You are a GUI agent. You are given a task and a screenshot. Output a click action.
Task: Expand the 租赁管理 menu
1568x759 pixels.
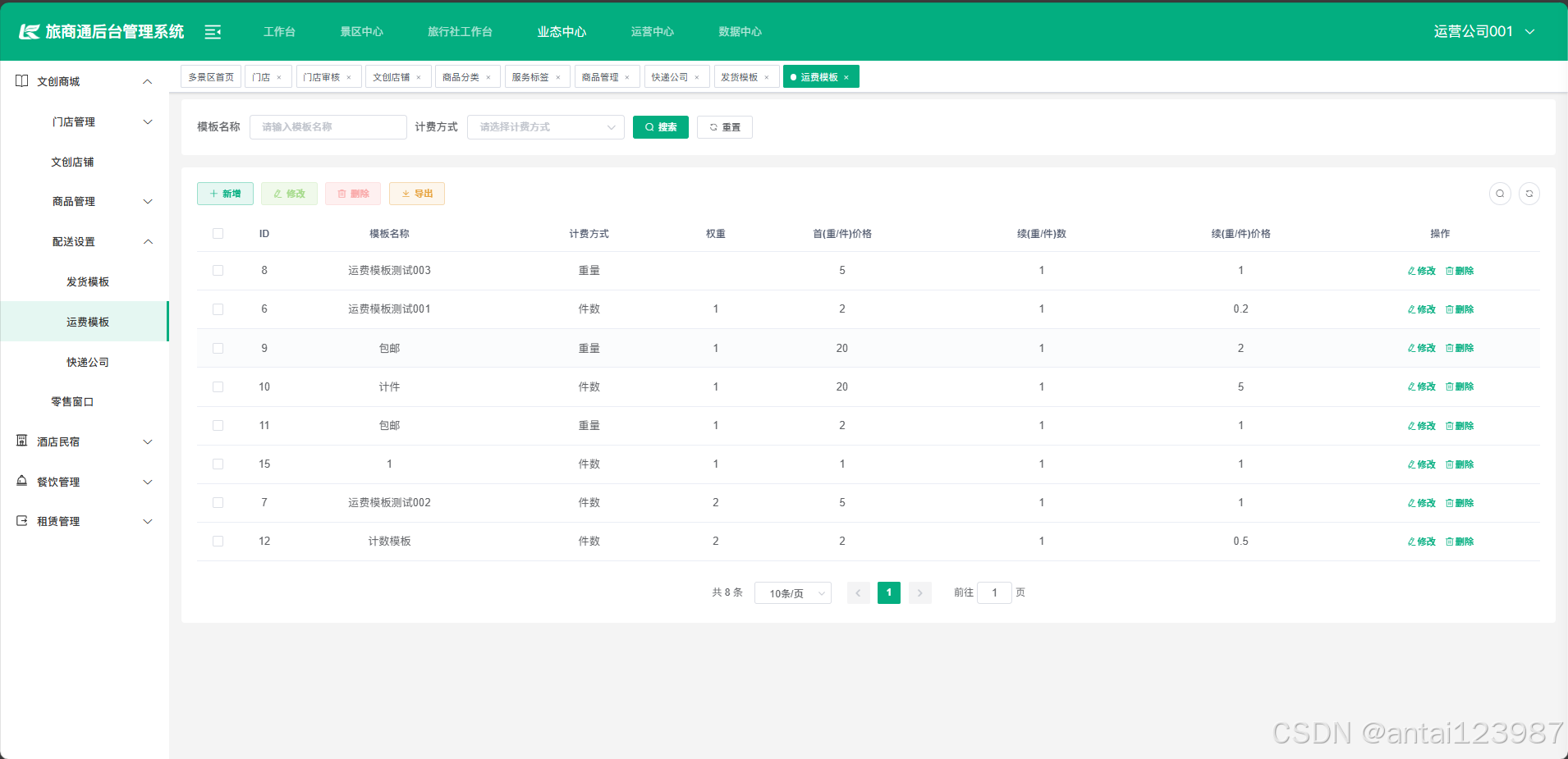click(148, 521)
